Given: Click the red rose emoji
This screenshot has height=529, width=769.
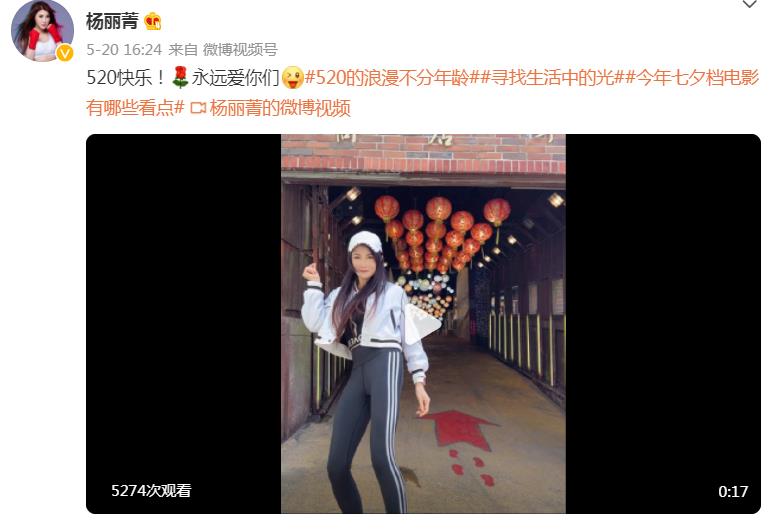Looking at the screenshot, I should click(x=180, y=77).
